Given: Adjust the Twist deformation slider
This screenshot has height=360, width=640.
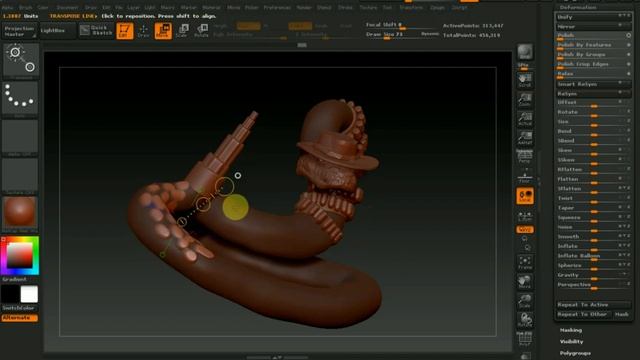Looking at the screenshot, I should (593, 198).
